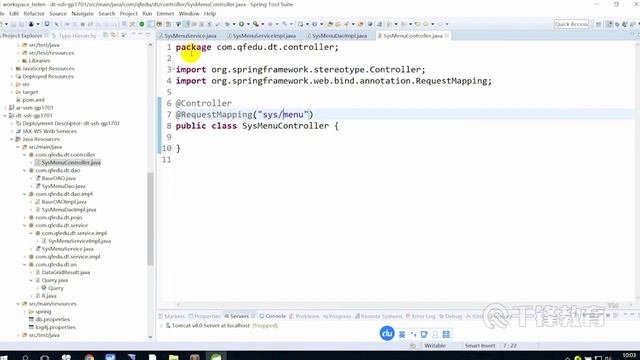Viewport: 640px width, 360px height.
Task: Select R.java in the tree
Action: [x=49, y=296]
